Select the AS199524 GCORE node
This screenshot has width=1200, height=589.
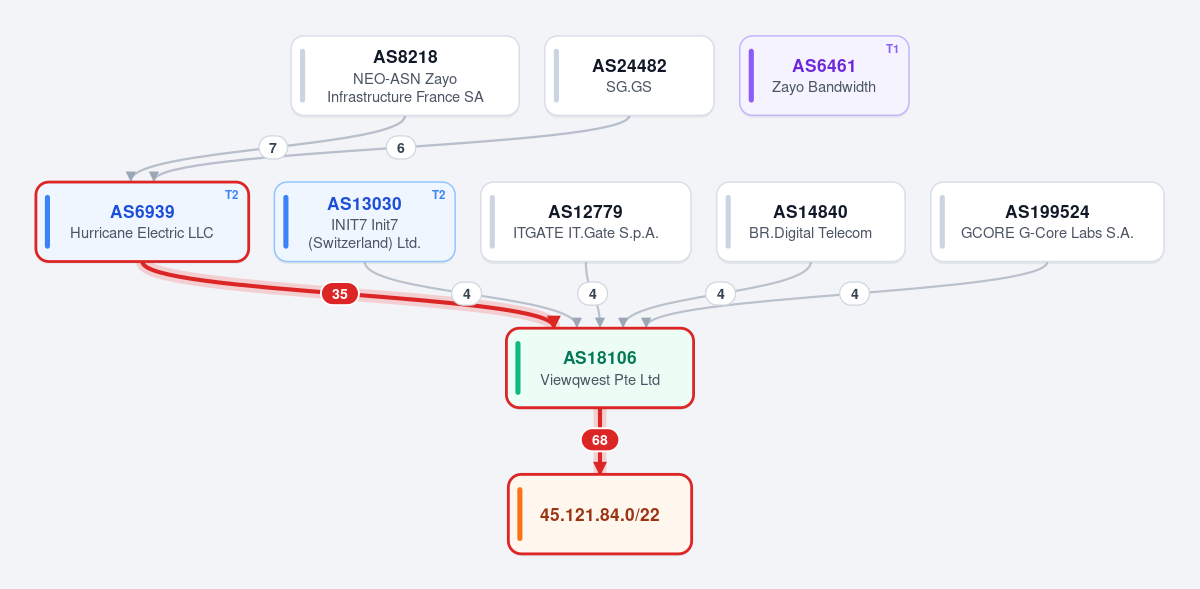coord(1047,222)
